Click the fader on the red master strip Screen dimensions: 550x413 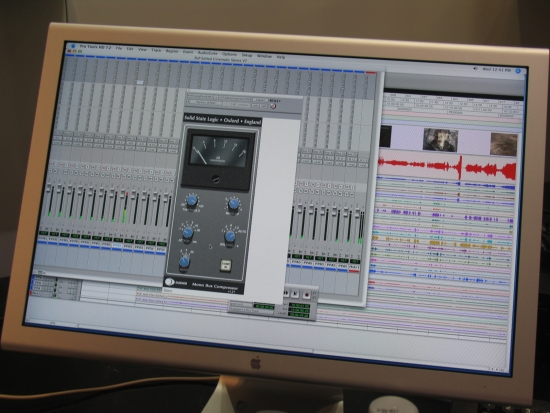(x=358, y=214)
